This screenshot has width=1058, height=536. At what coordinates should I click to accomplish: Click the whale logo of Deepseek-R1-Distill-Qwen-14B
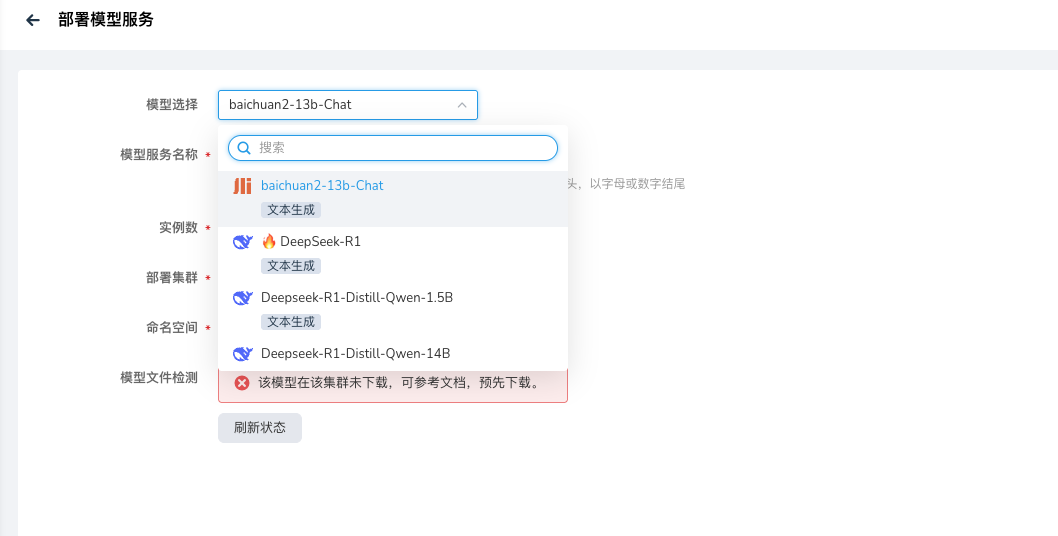click(242, 354)
